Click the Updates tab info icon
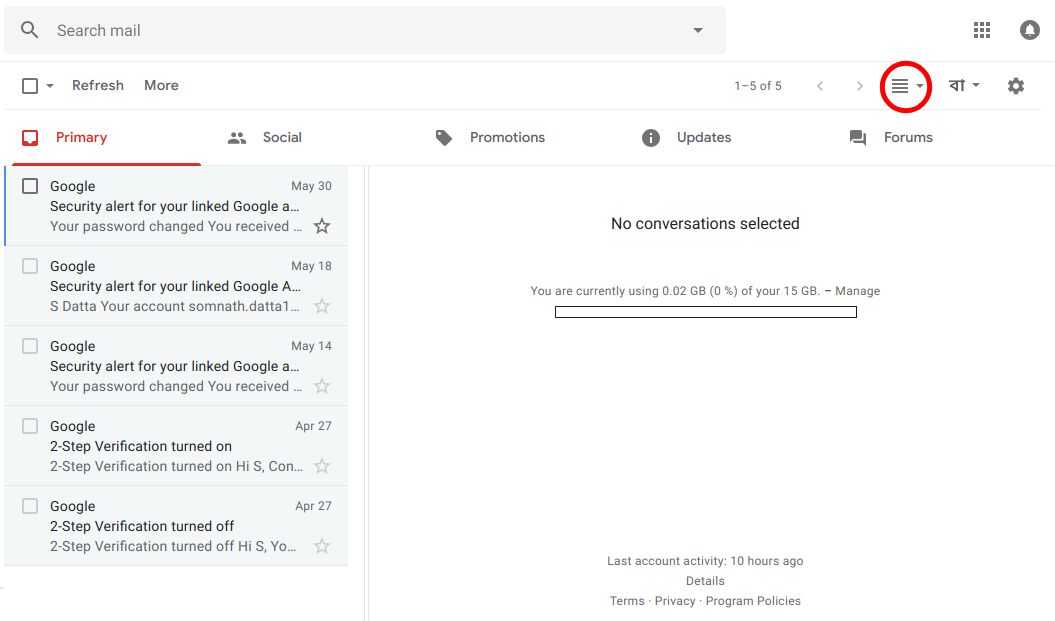This screenshot has width=1055, height=621. (649, 137)
